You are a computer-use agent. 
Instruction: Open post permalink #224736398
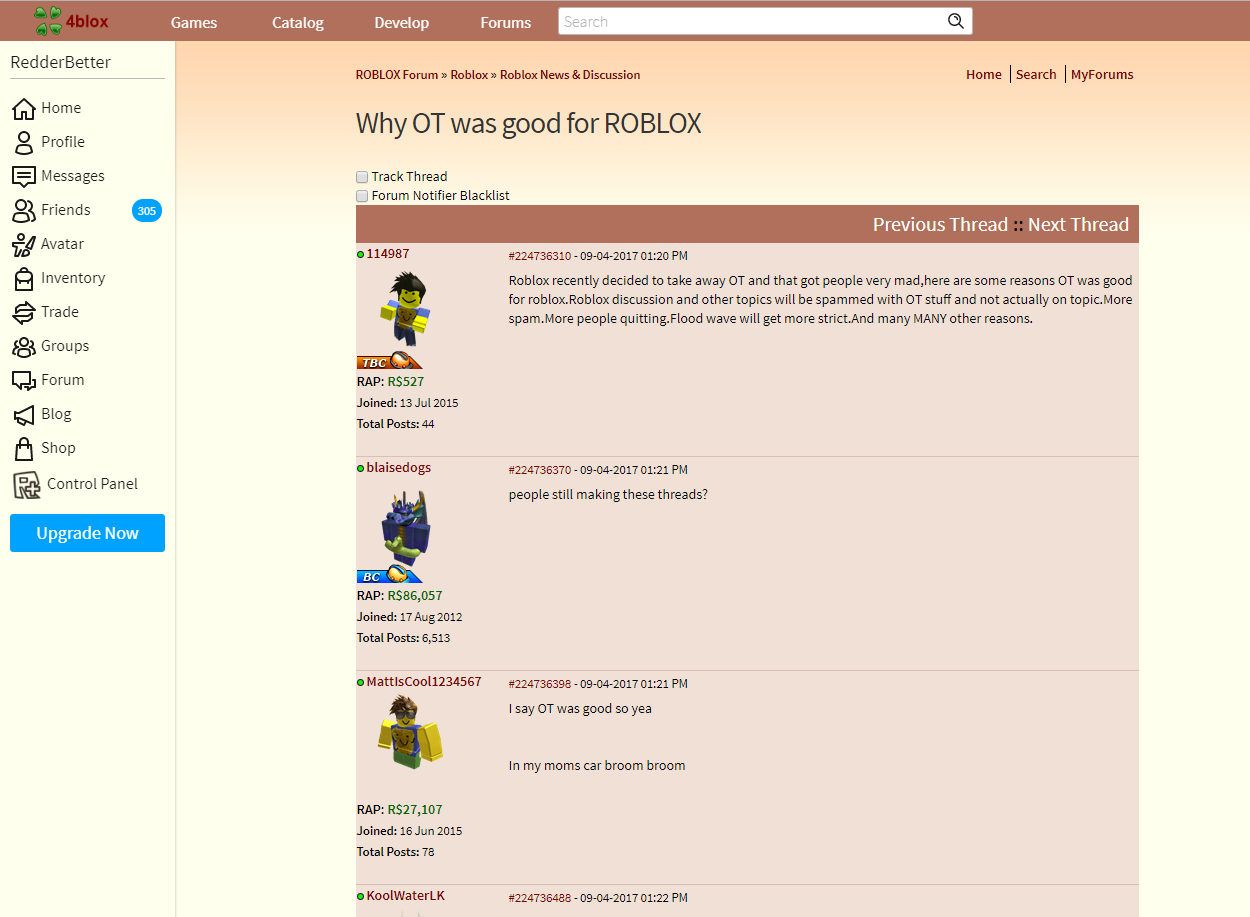540,684
